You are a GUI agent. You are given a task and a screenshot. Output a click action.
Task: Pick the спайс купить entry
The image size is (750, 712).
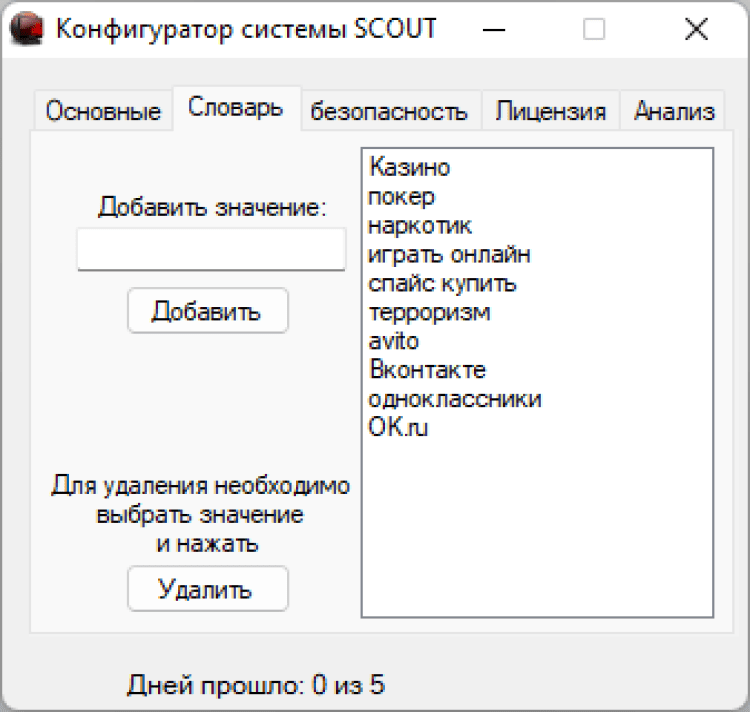442,283
